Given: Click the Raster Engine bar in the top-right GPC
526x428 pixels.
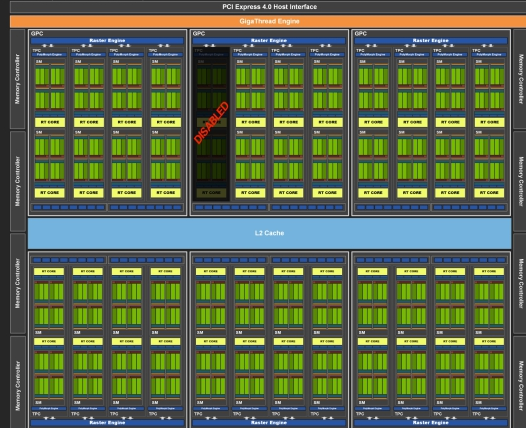Looking at the screenshot, I should (431, 41).
